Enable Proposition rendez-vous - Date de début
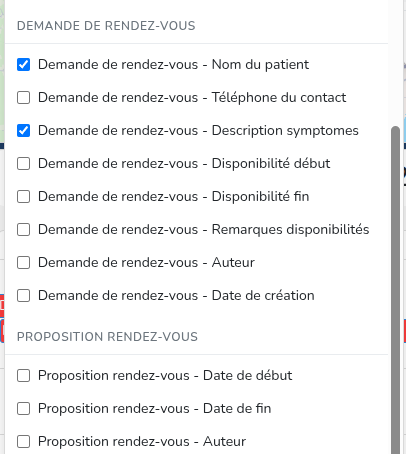 24,376
